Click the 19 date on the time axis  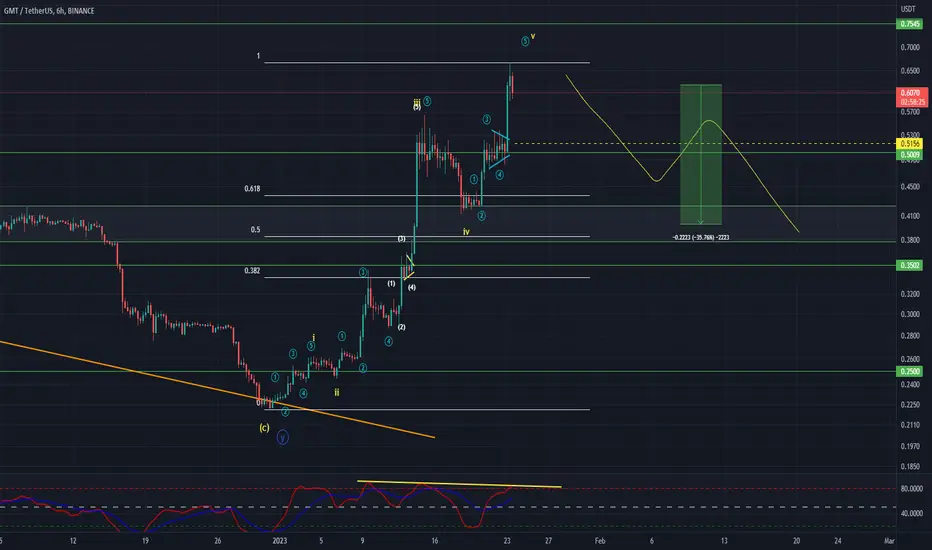point(145,540)
